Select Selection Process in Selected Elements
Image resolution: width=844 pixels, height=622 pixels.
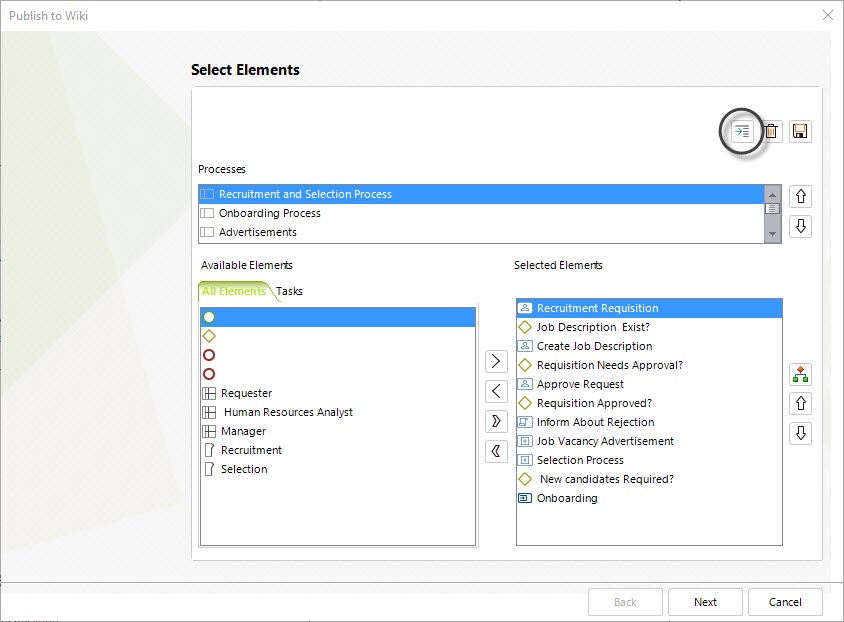coord(649,460)
